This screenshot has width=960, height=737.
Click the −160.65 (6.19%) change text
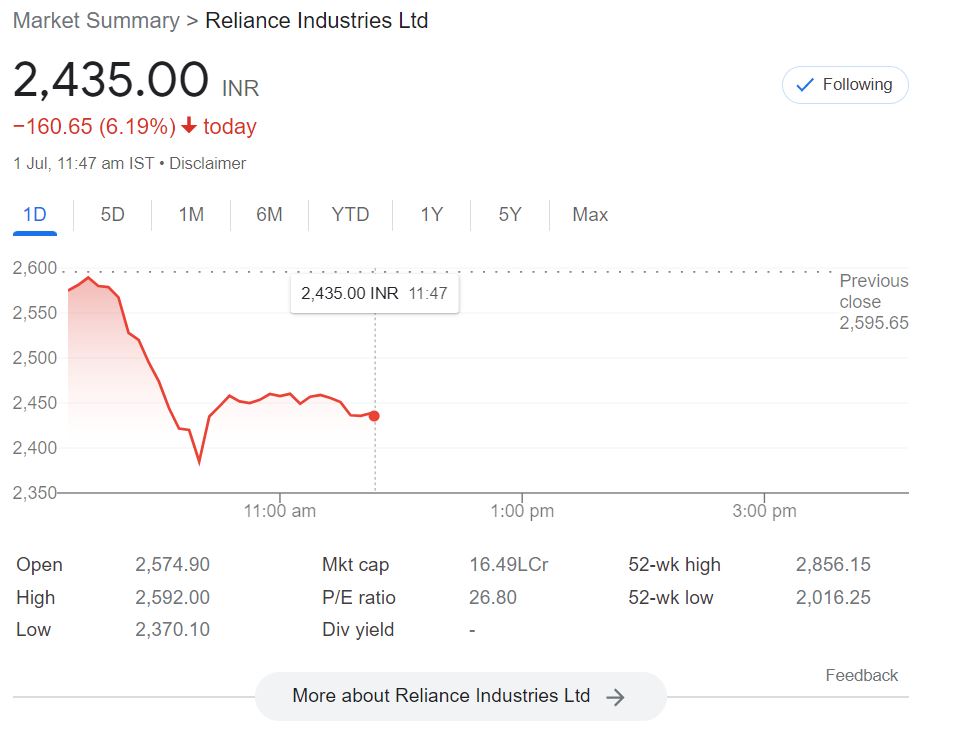coord(94,126)
